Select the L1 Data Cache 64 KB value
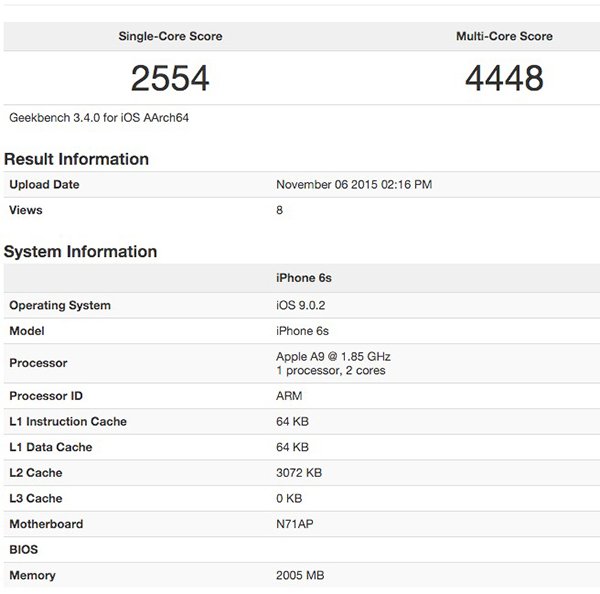The width and height of the screenshot is (600, 594). [x=293, y=447]
